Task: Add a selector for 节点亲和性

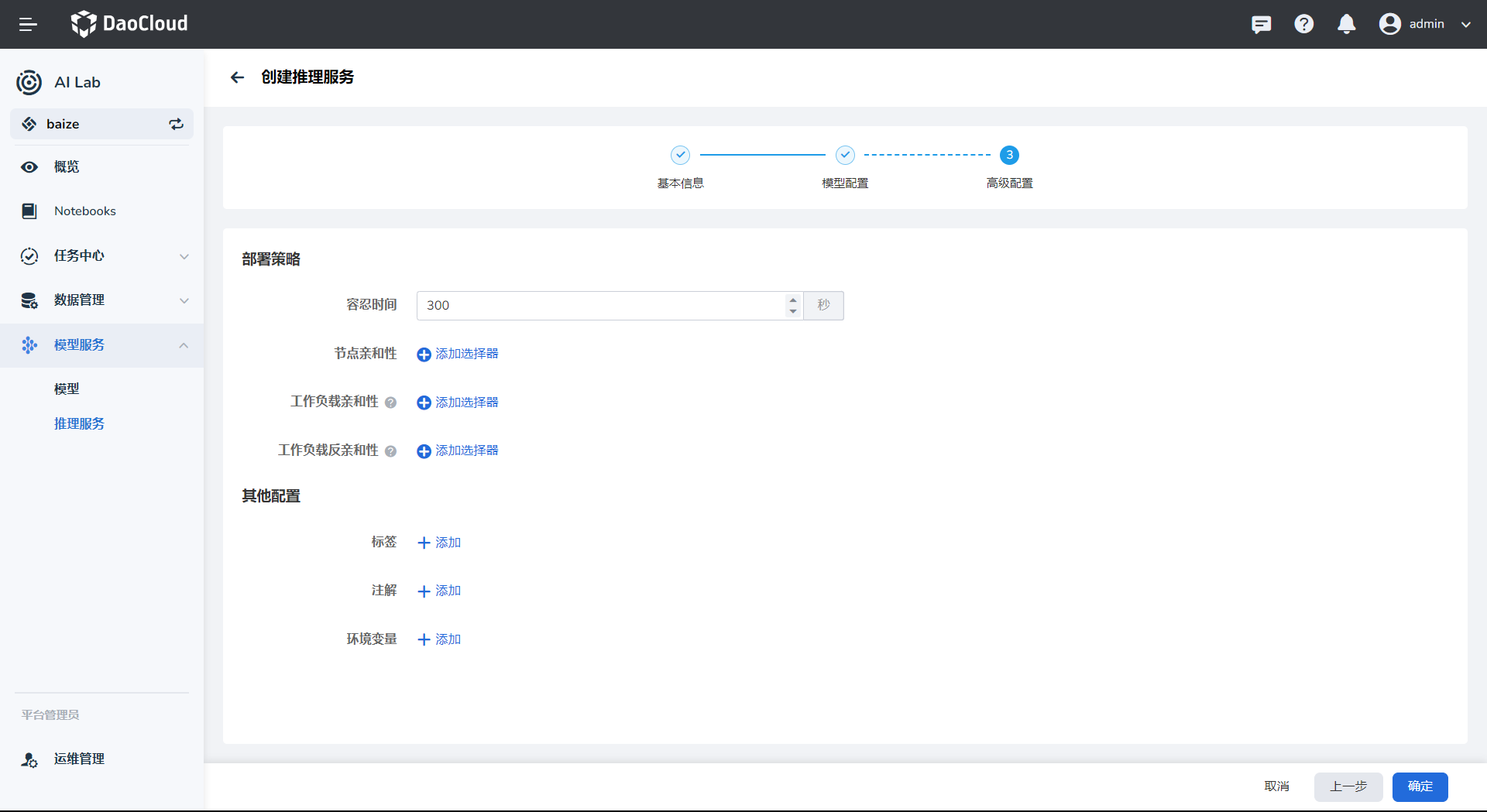Action: click(458, 354)
